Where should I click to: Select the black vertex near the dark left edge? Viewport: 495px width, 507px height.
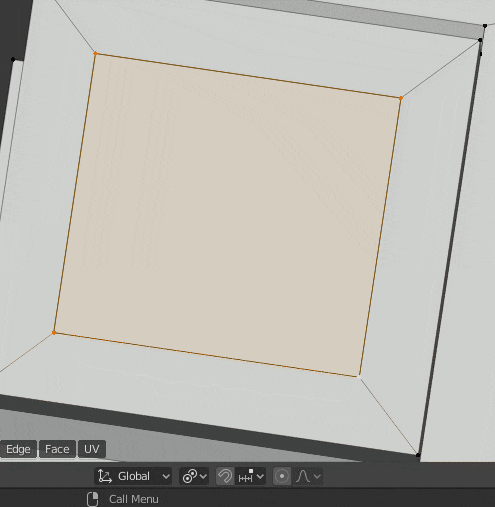(13, 59)
